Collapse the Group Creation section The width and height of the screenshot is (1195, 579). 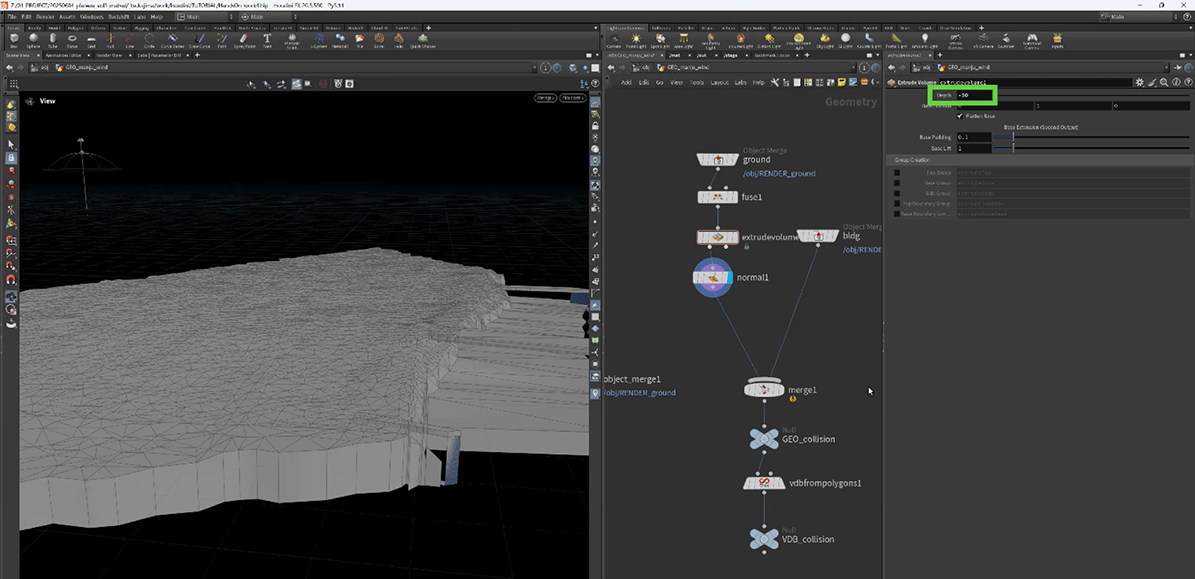click(x=912, y=160)
